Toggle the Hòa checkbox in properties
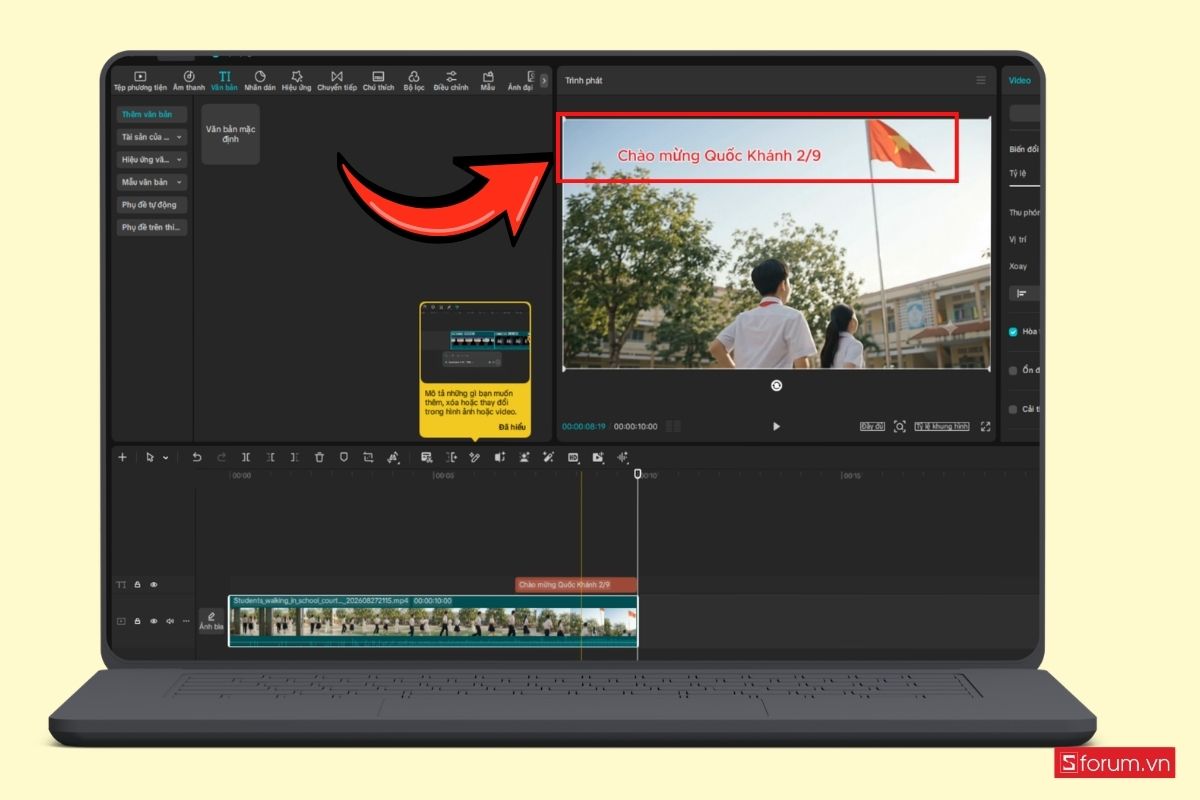 pos(1013,332)
